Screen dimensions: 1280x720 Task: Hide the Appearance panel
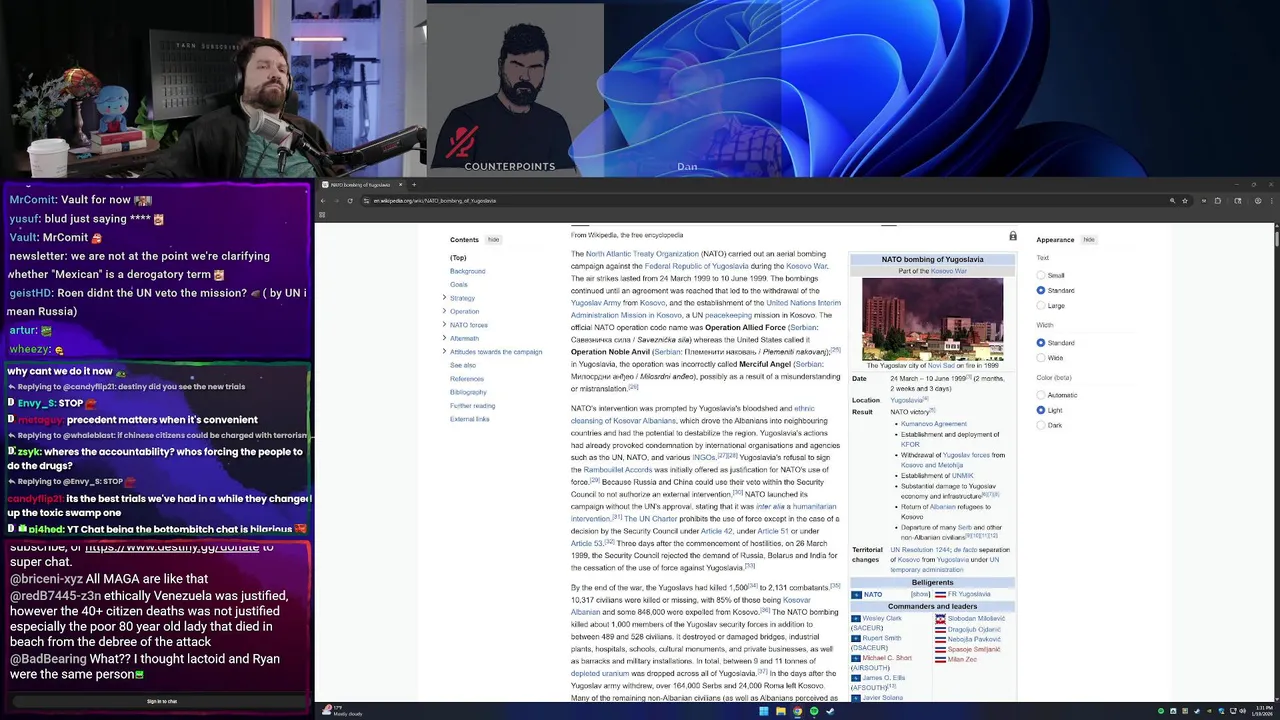[1089, 240]
